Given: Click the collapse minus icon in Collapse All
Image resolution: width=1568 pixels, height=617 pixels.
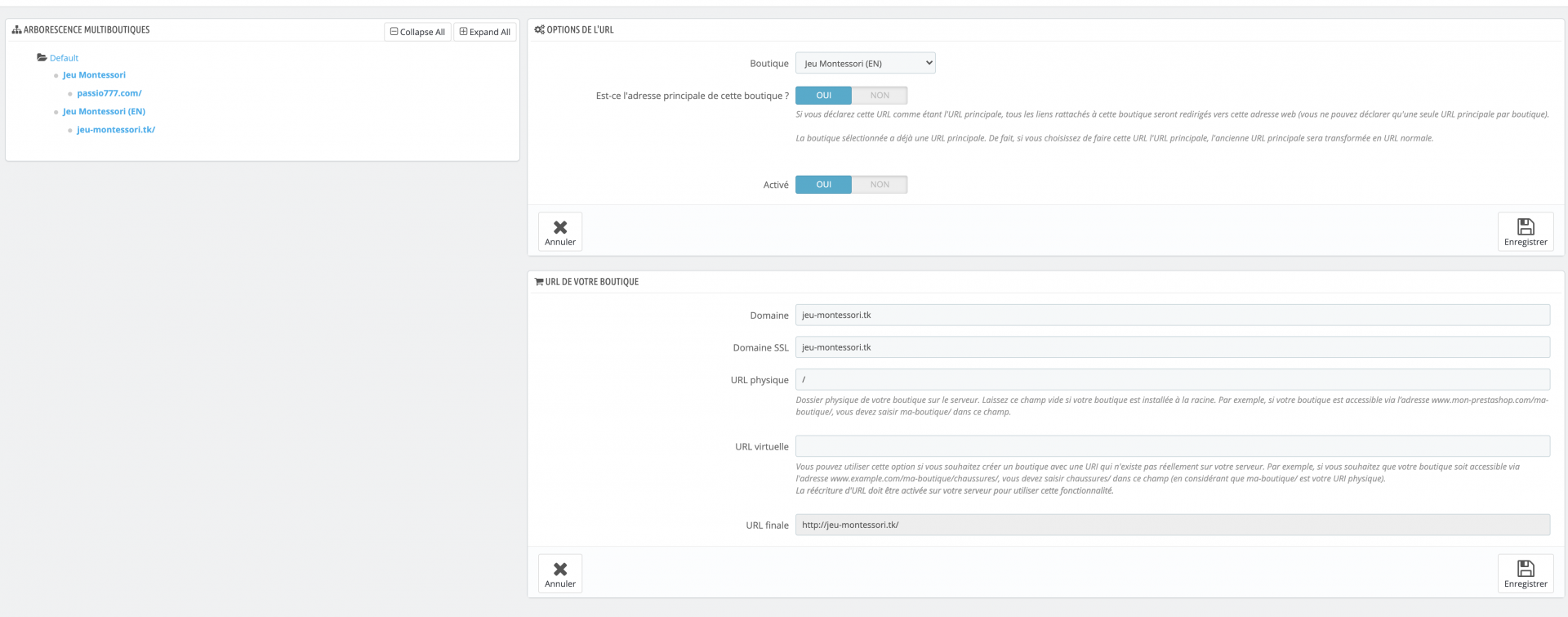Looking at the screenshot, I should (394, 32).
